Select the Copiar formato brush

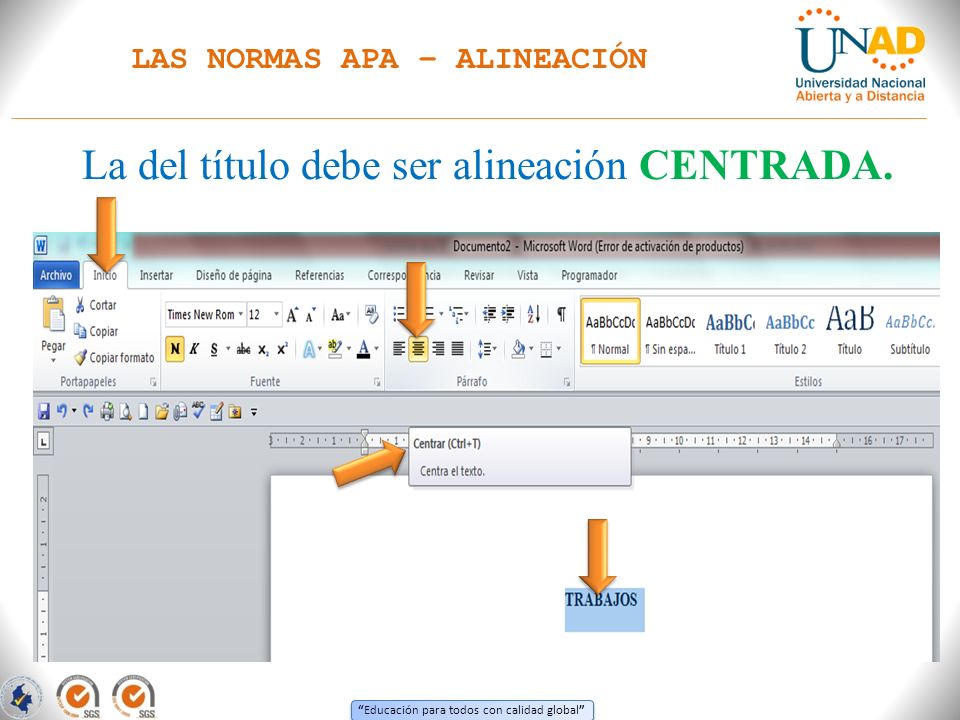(x=114, y=357)
